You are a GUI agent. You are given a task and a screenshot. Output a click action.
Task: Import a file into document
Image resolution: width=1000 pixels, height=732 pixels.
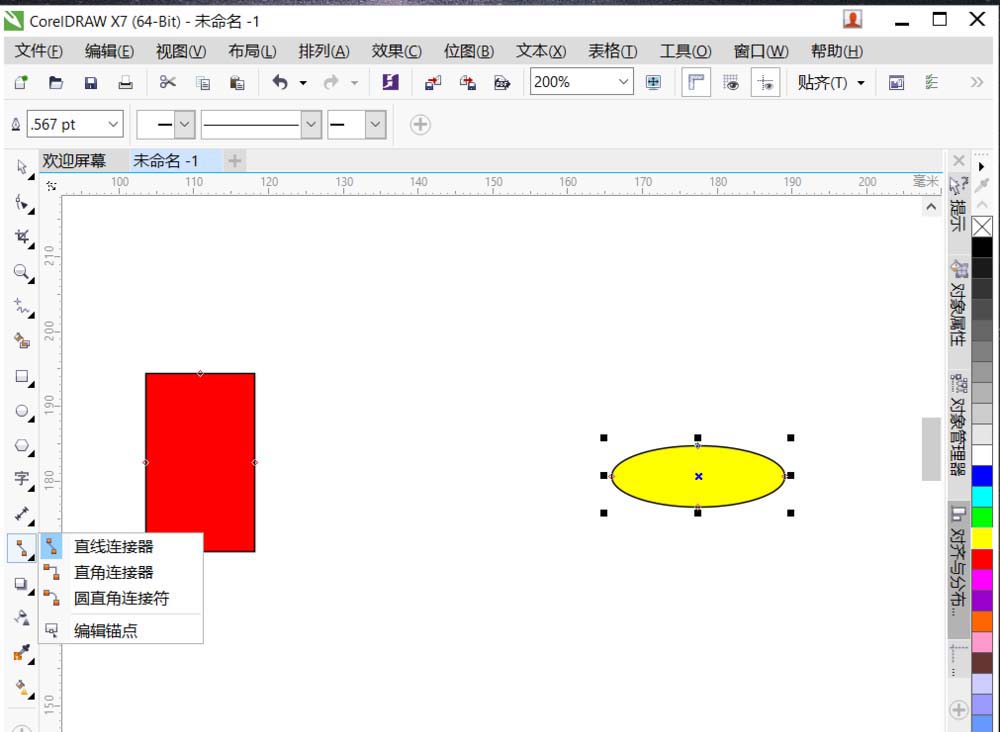click(x=433, y=82)
